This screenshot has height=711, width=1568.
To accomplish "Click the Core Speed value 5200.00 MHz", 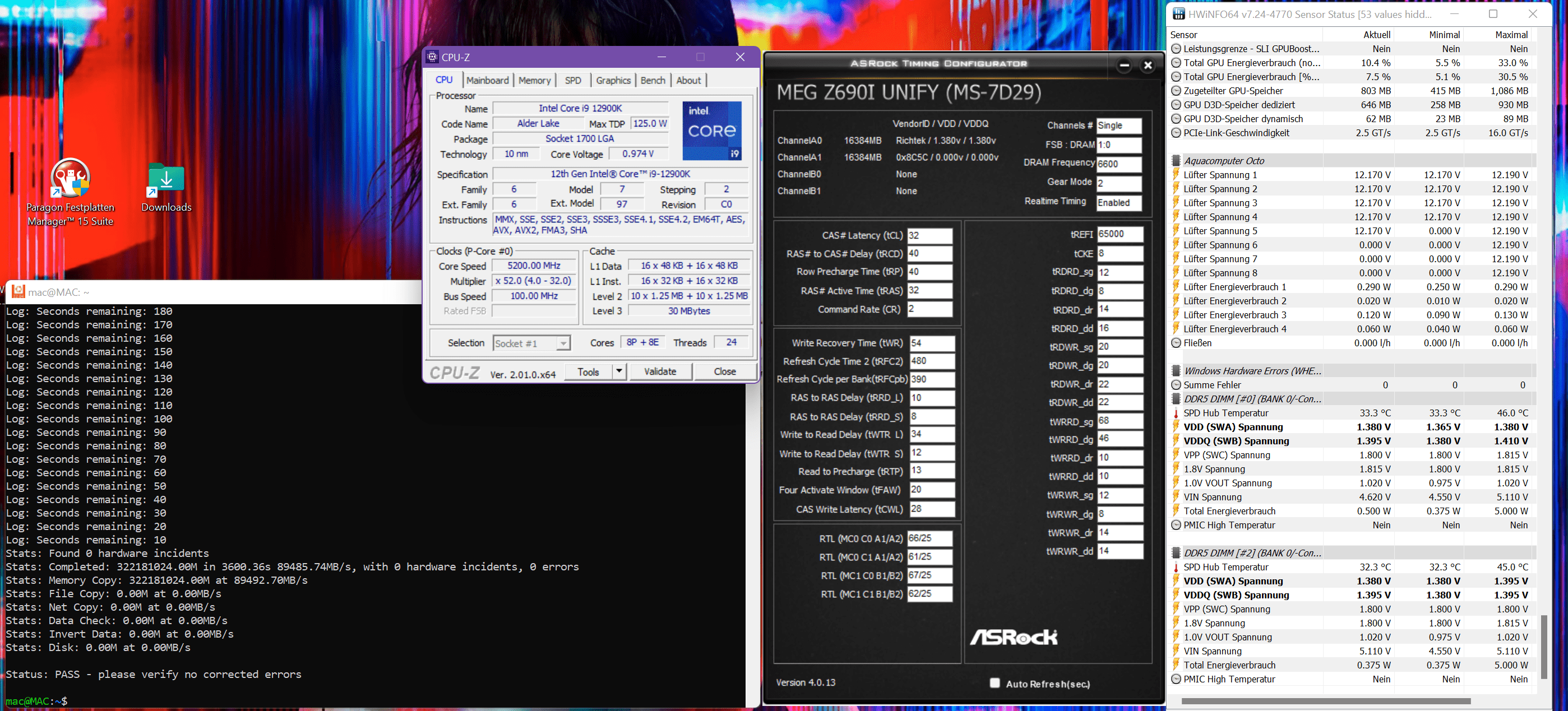I will point(534,266).
